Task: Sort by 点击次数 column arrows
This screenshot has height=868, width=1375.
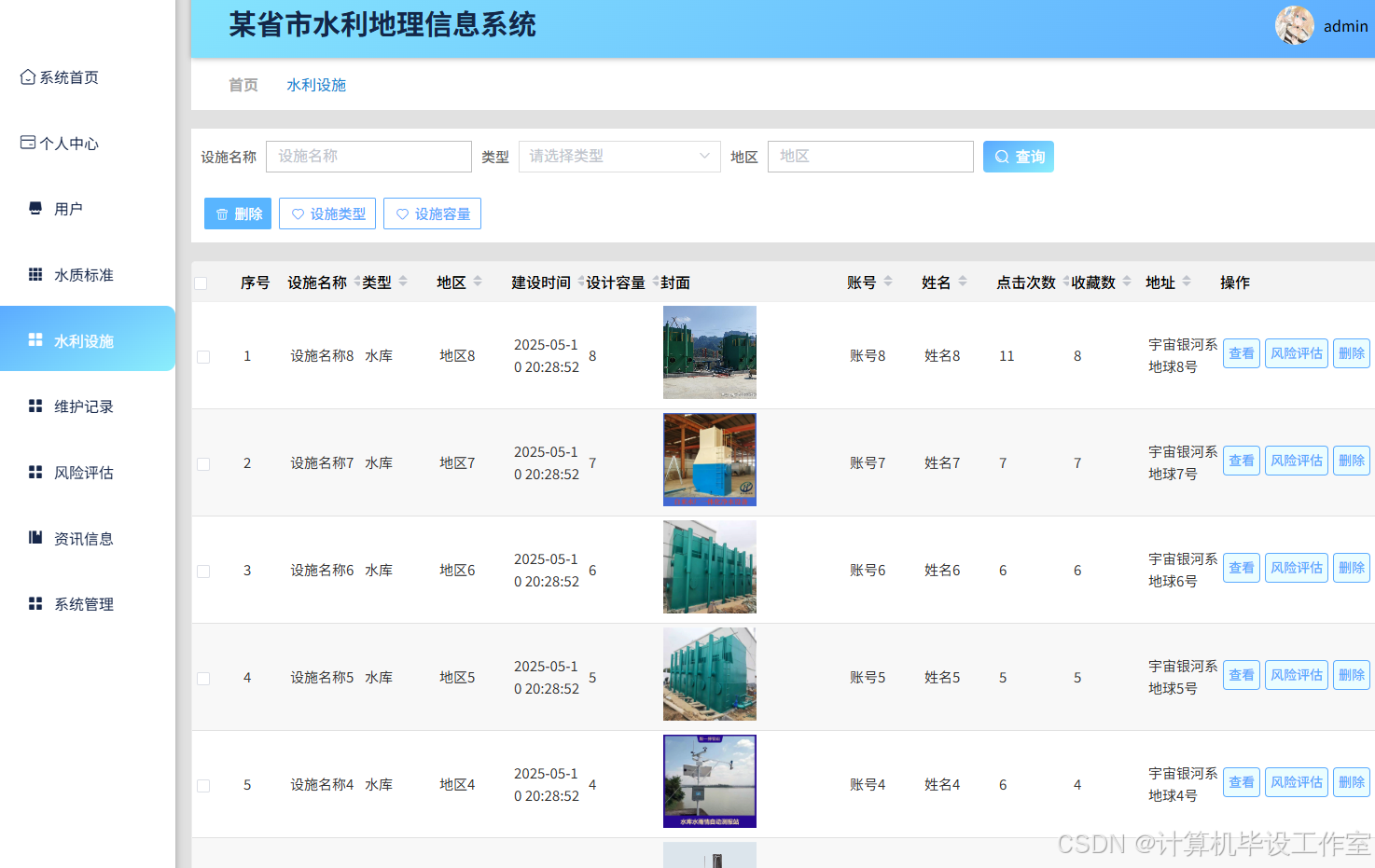Action: click(1066, 282)
